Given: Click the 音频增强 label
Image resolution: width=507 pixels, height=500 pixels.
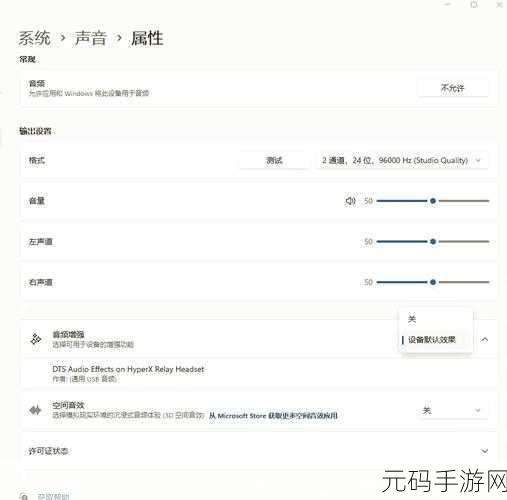Looking at the screenshot, I should [x=68, y=334].
